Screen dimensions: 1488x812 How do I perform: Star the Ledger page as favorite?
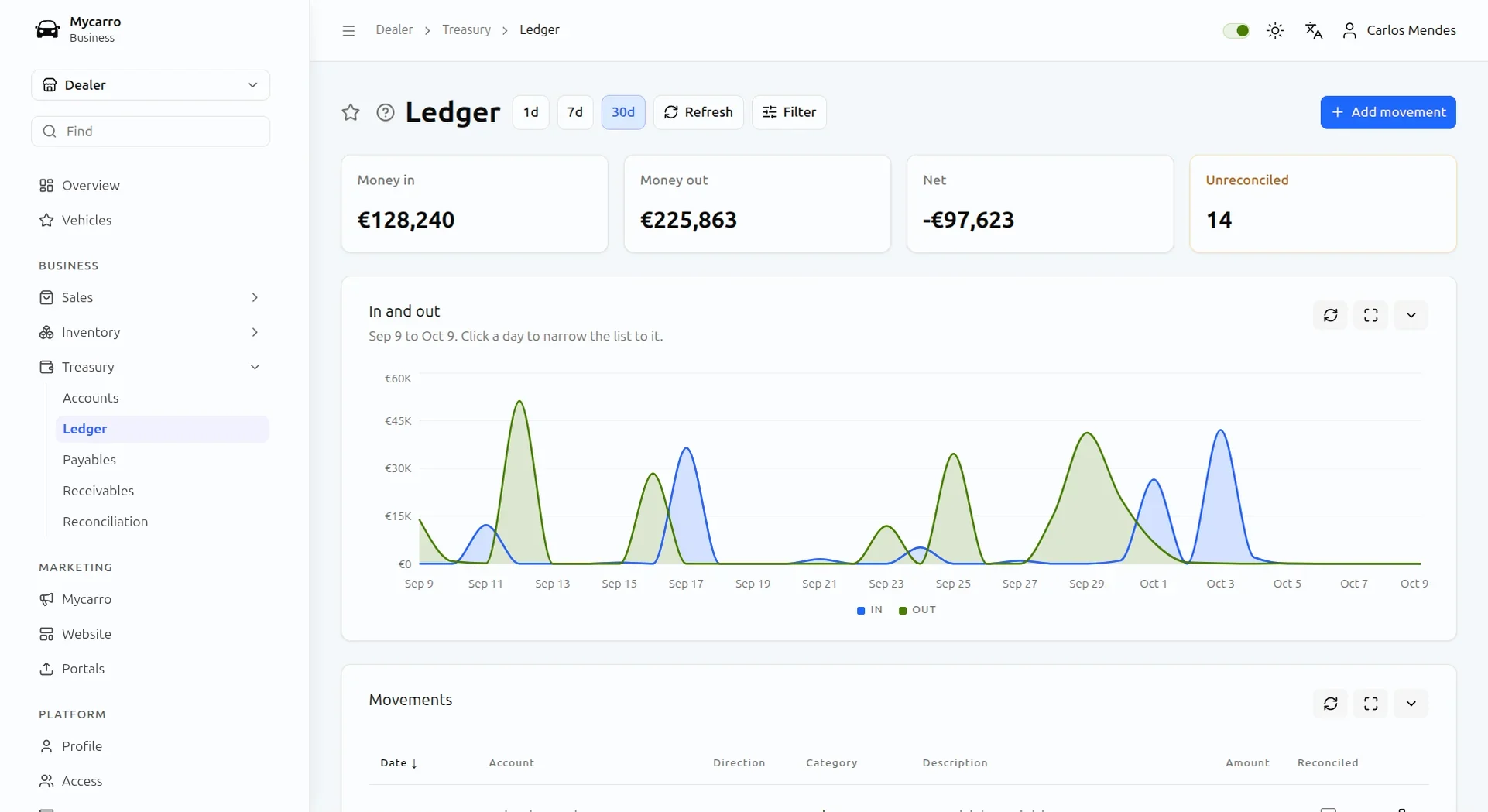tap(351, 112)
